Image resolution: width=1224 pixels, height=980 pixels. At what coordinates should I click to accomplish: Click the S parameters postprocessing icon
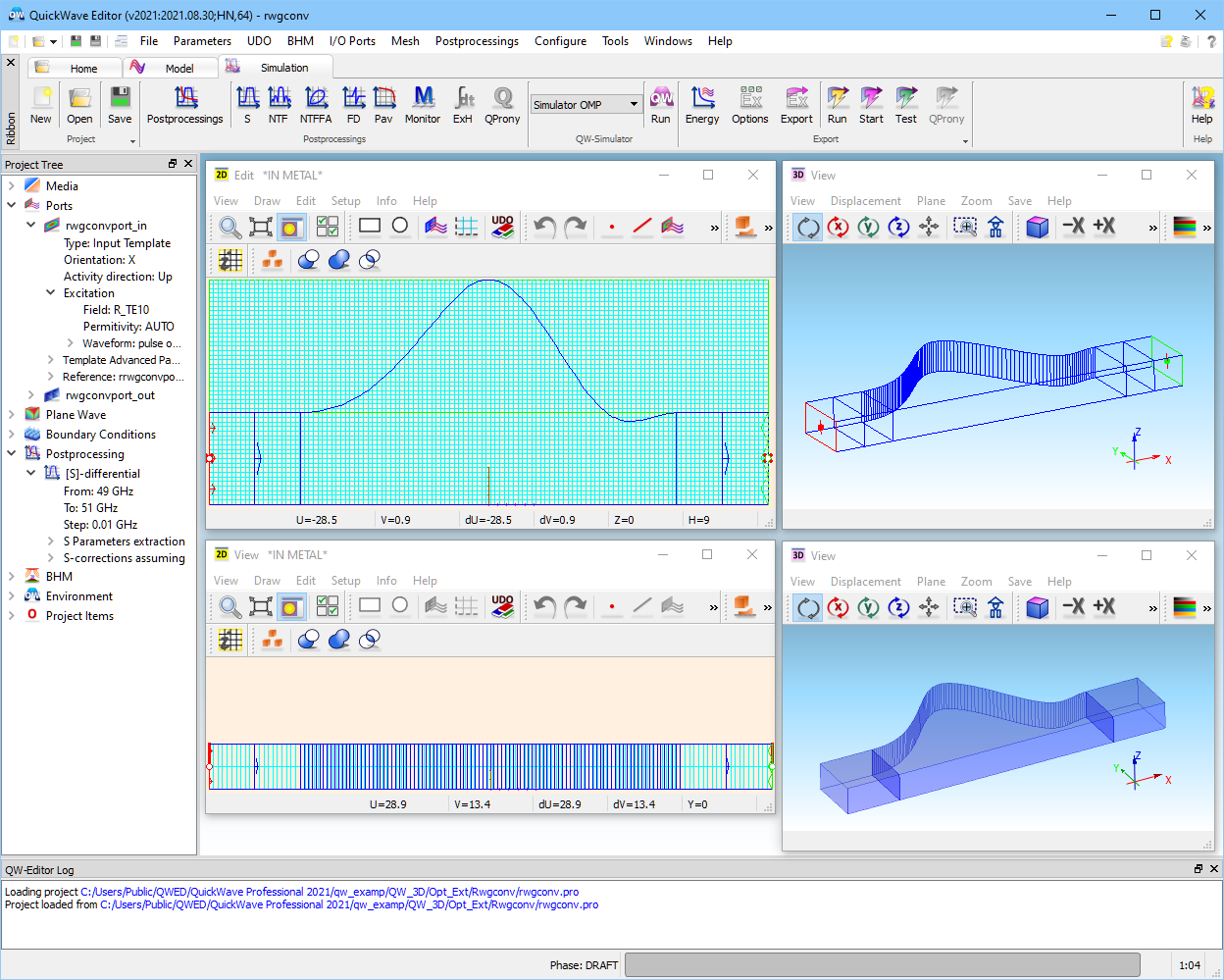[247, 104]
